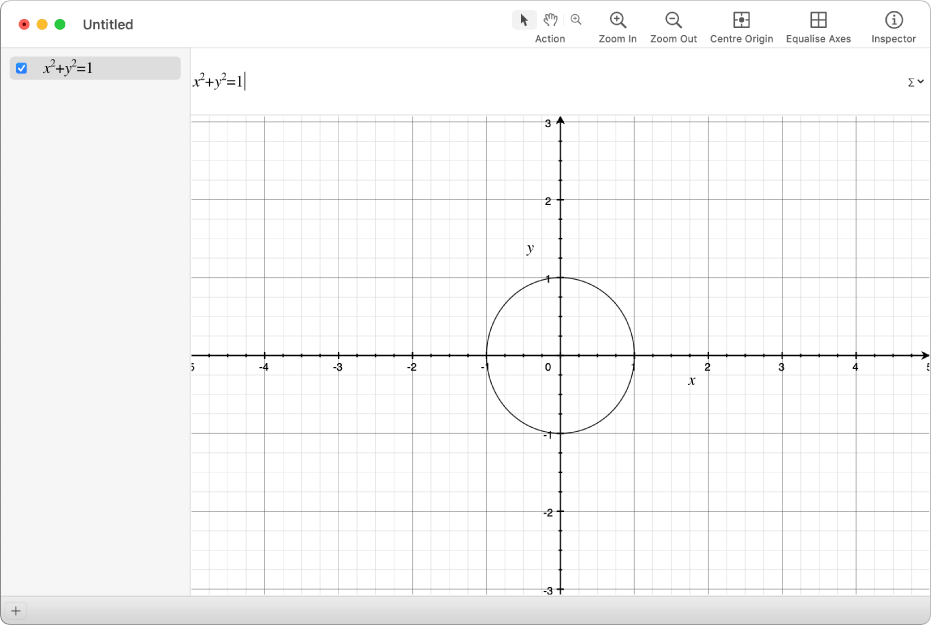Zoom in using the Zoom In icon
The height and width of the screenshot is (625, 931).
coord(617,21)
